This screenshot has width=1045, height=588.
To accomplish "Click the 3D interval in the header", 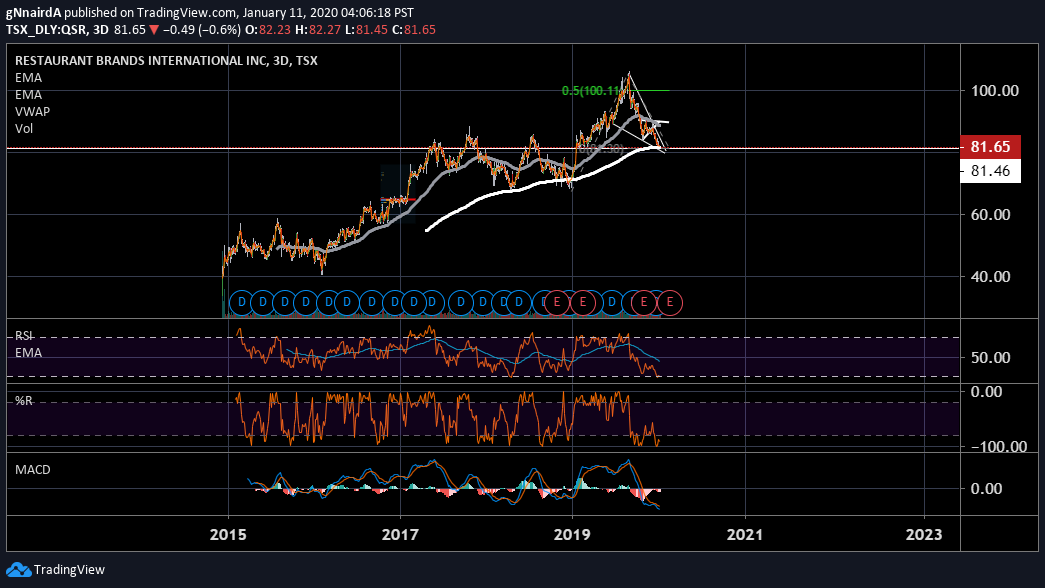I will 101,30.
